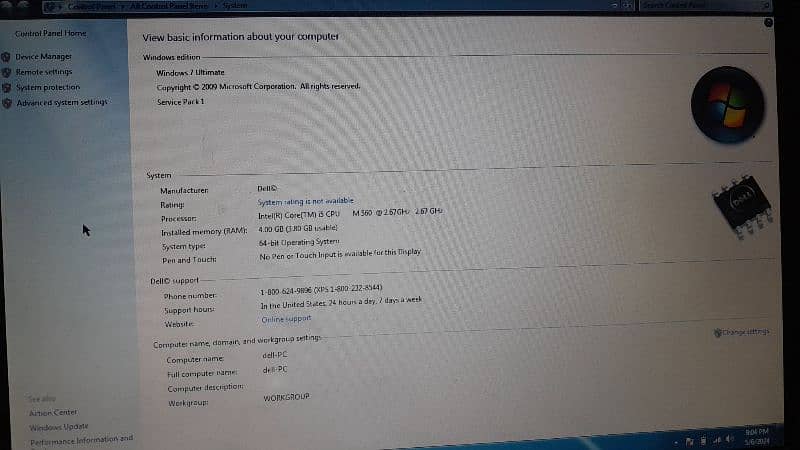The width and height of the screenshot is (800, 450).
Task: Click the Control Panel icon in the address bar
Action: [x=51, y=6]
